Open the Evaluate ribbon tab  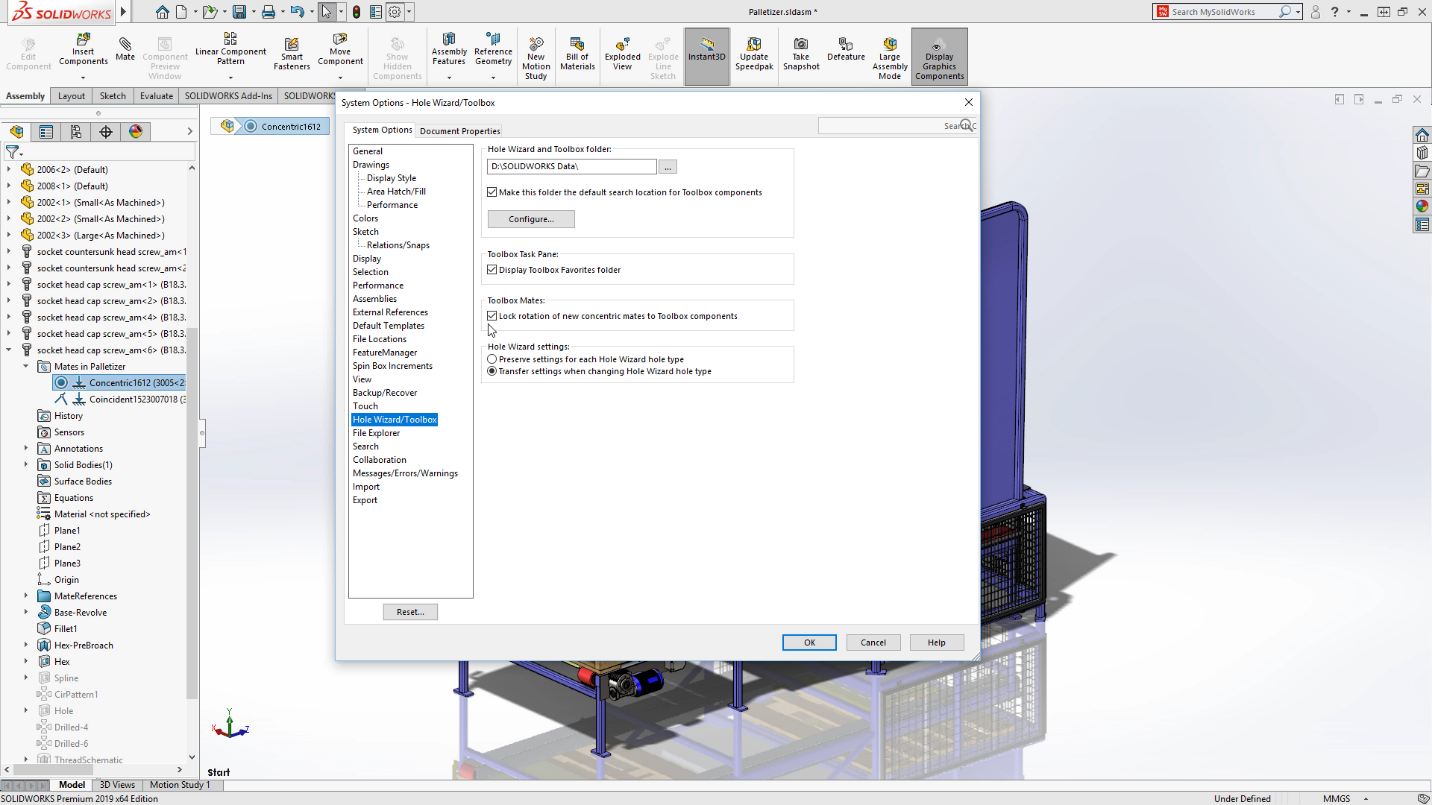(151, 95)
